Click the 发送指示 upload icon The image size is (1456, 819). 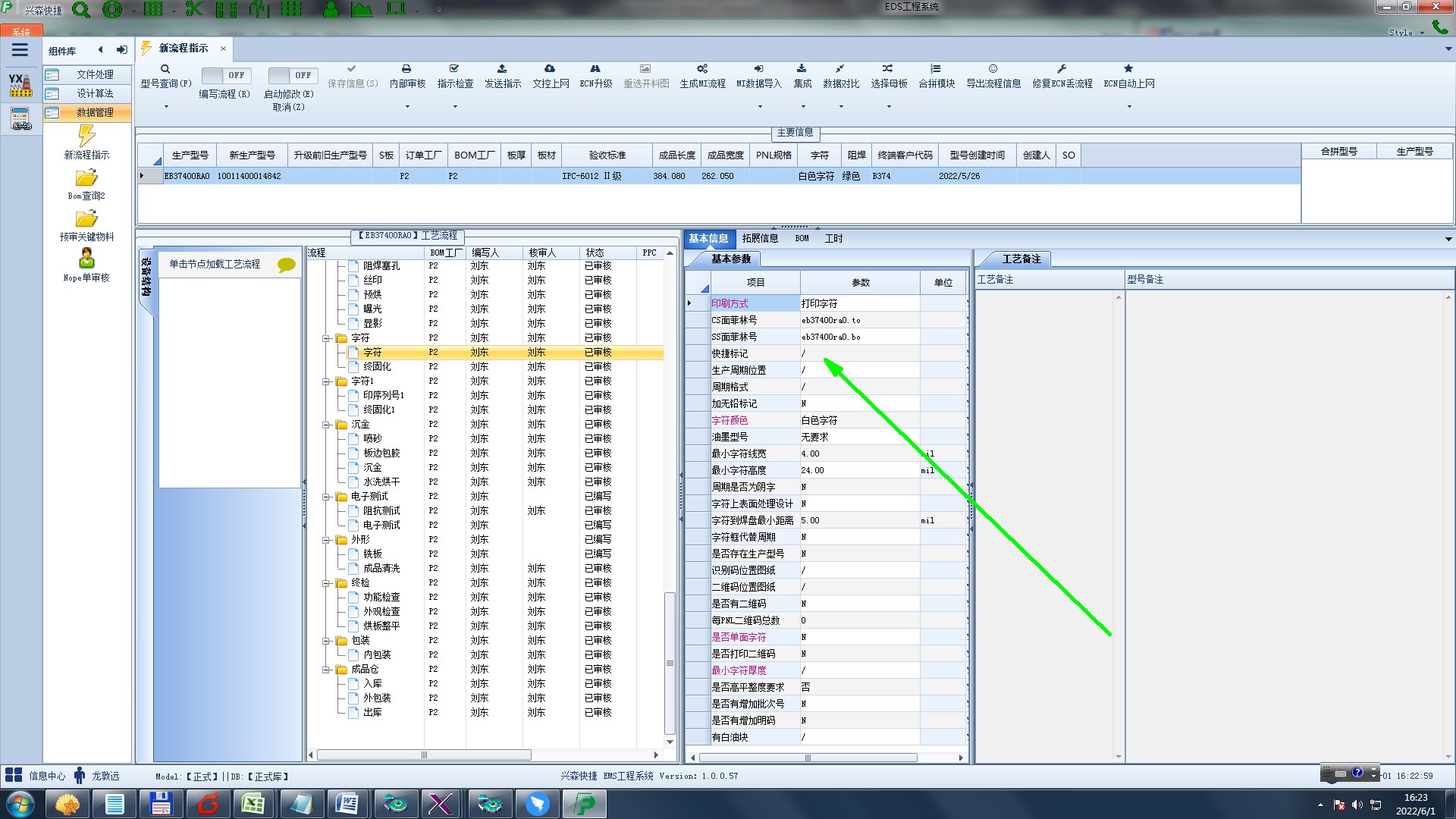(502, 69)
